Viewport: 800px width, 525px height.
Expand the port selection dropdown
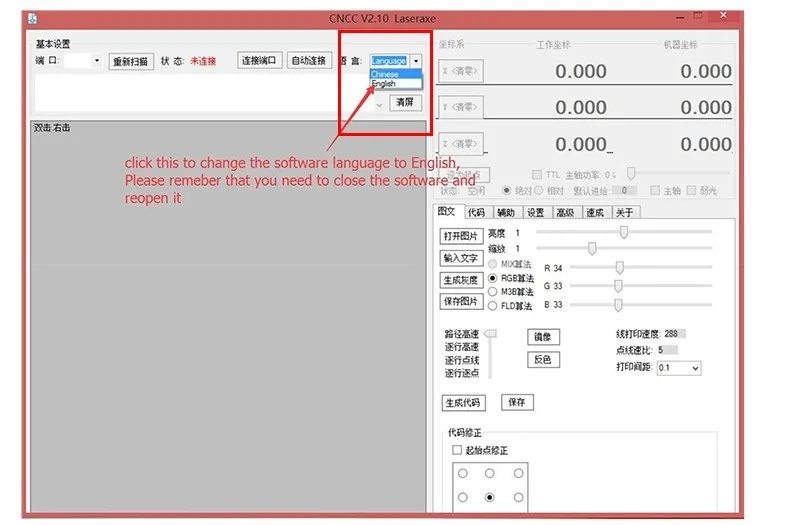[x=96, y=61]
